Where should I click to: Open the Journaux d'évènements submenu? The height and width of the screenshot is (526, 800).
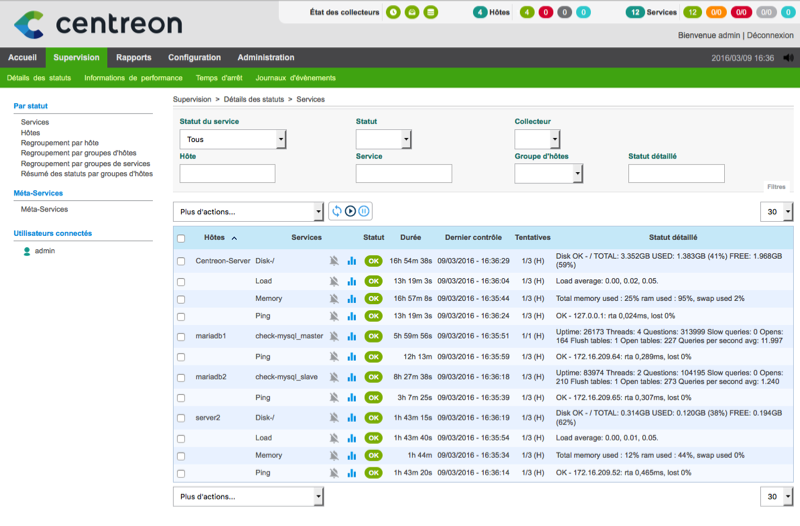pos(295,78)
